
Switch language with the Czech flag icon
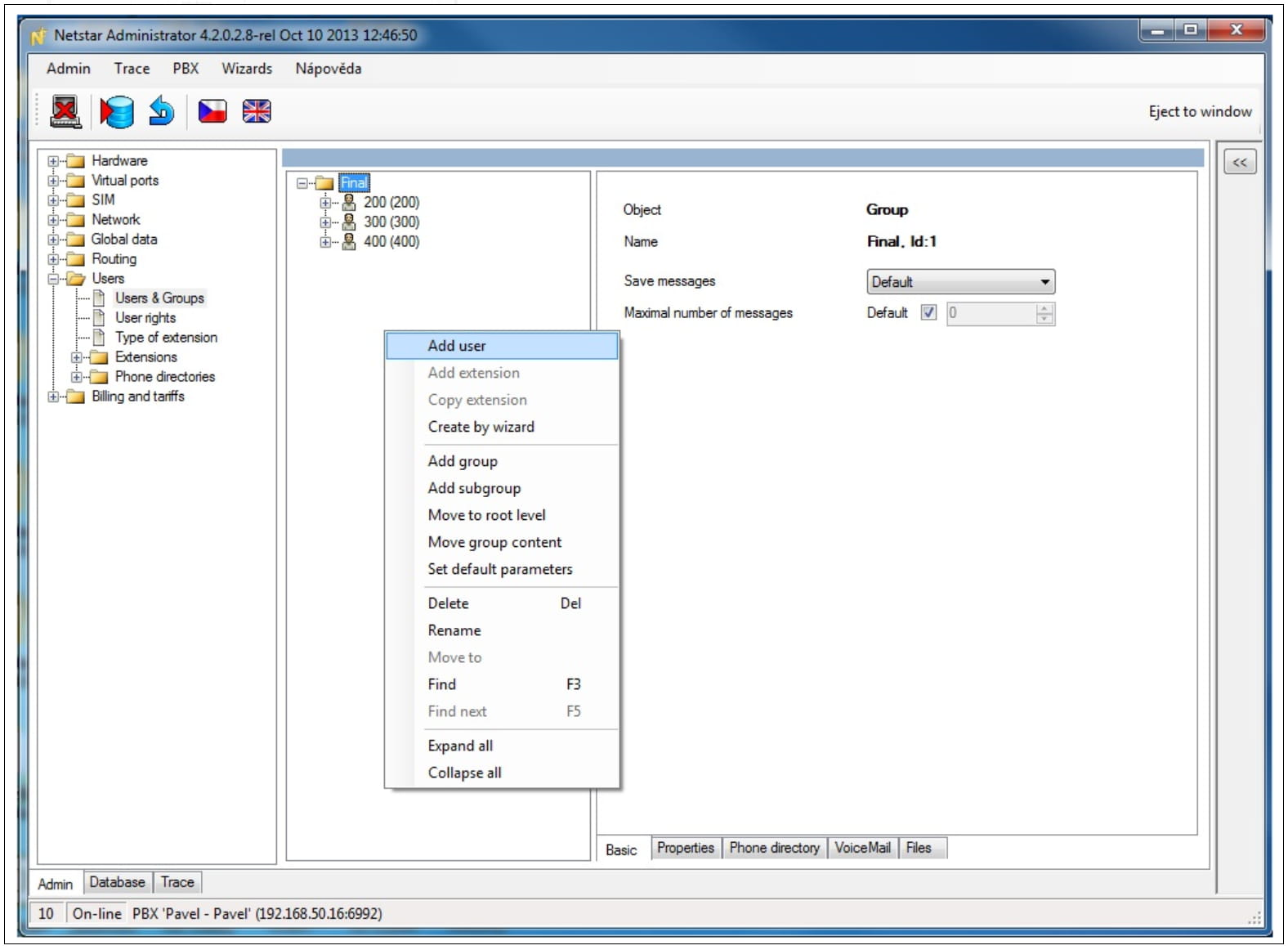[x=212, y=111]
